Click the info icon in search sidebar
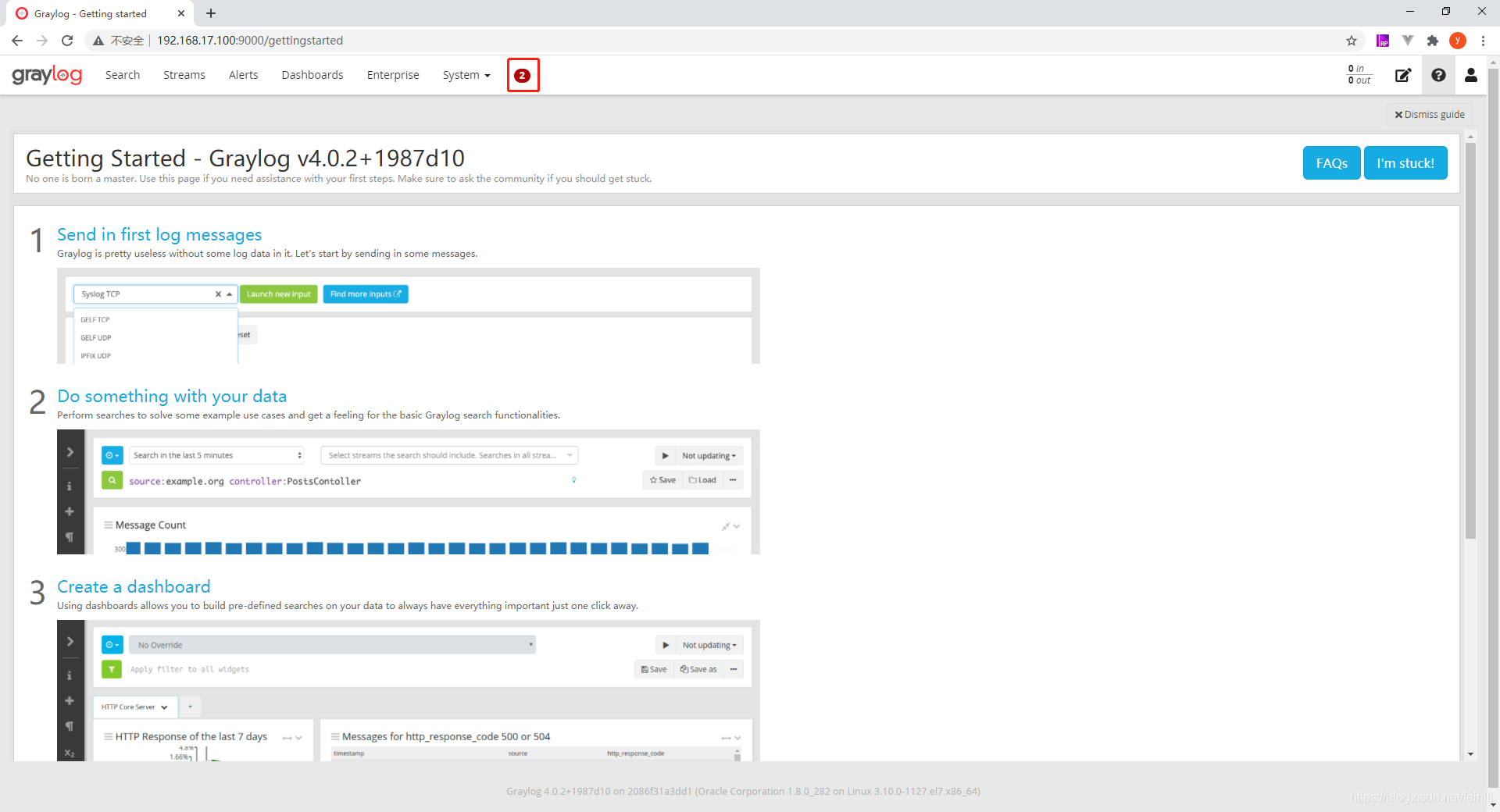1500x812 pixels. point(70,486)
